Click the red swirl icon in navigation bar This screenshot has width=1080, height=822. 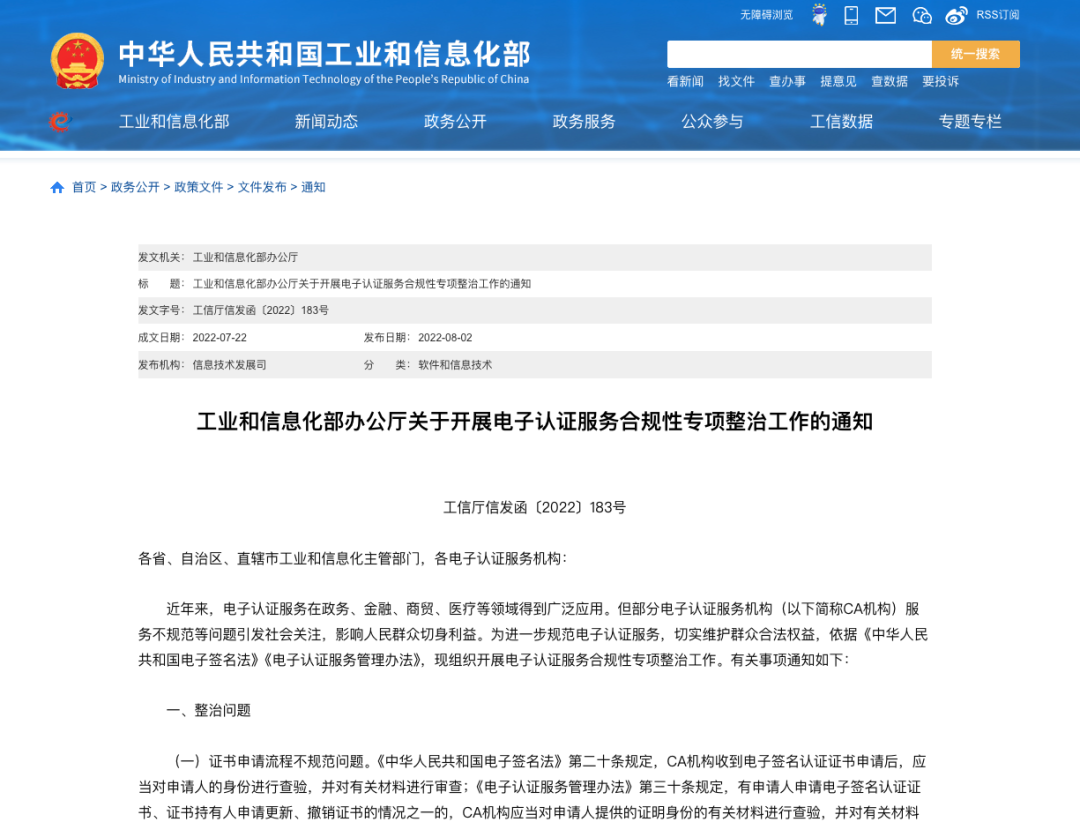point(60,122)
